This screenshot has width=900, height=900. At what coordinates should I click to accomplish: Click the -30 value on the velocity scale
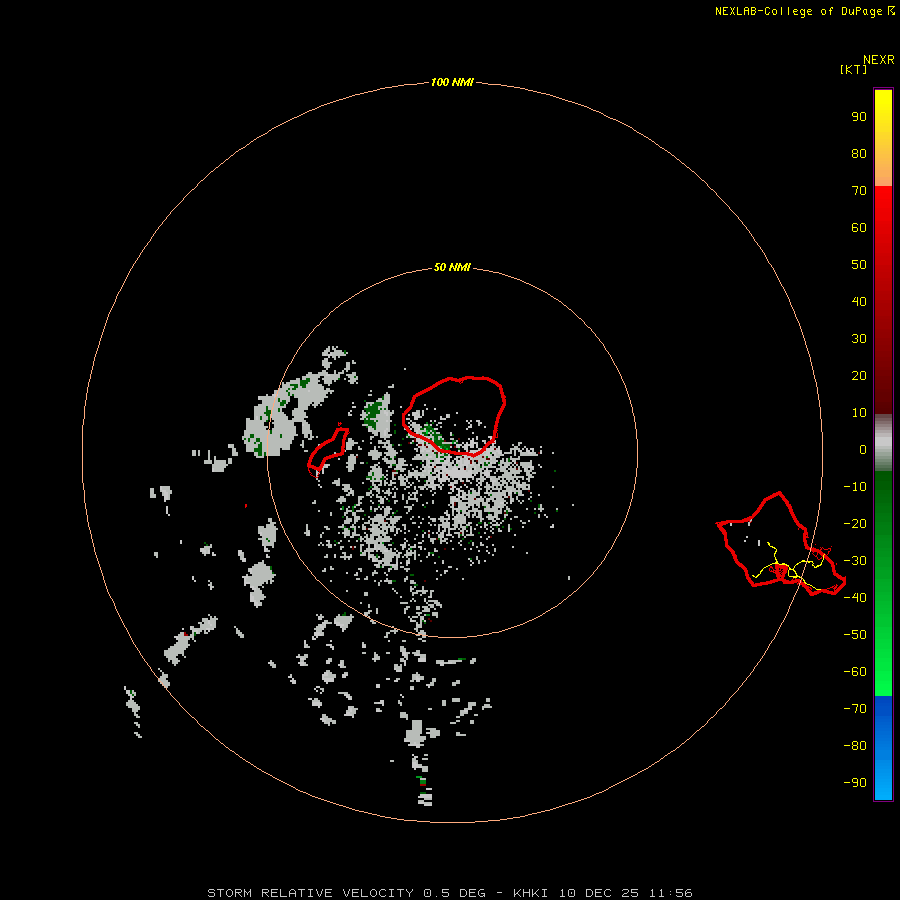[x=855, y=561]
